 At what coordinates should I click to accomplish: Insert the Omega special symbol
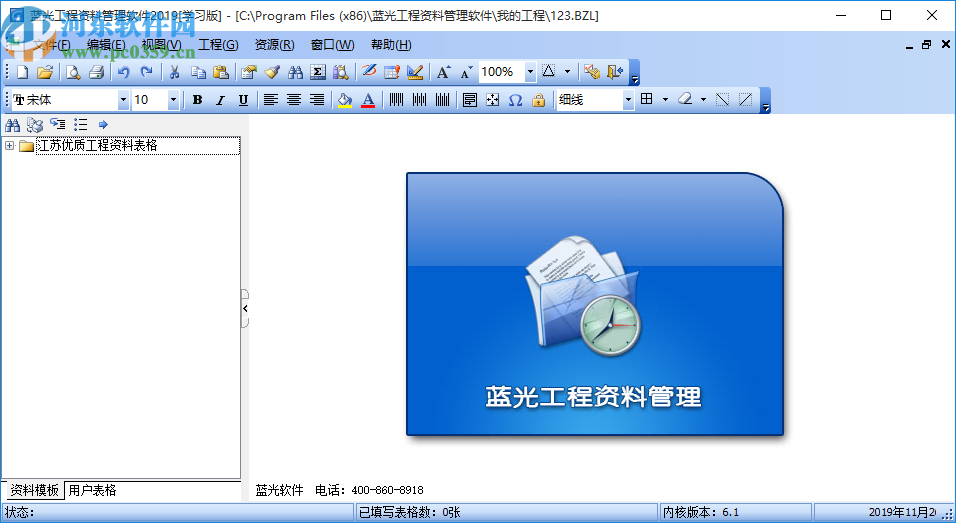coord(515,99)
